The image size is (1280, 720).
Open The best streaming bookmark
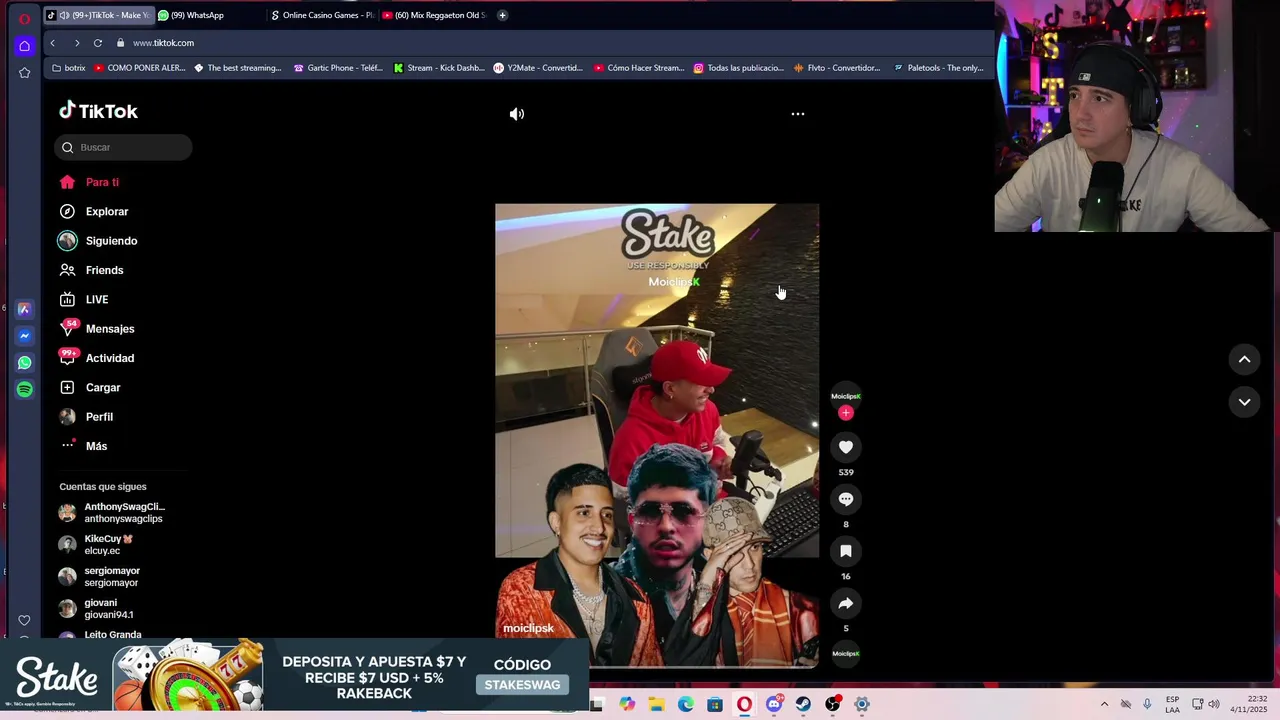(238, 68)
